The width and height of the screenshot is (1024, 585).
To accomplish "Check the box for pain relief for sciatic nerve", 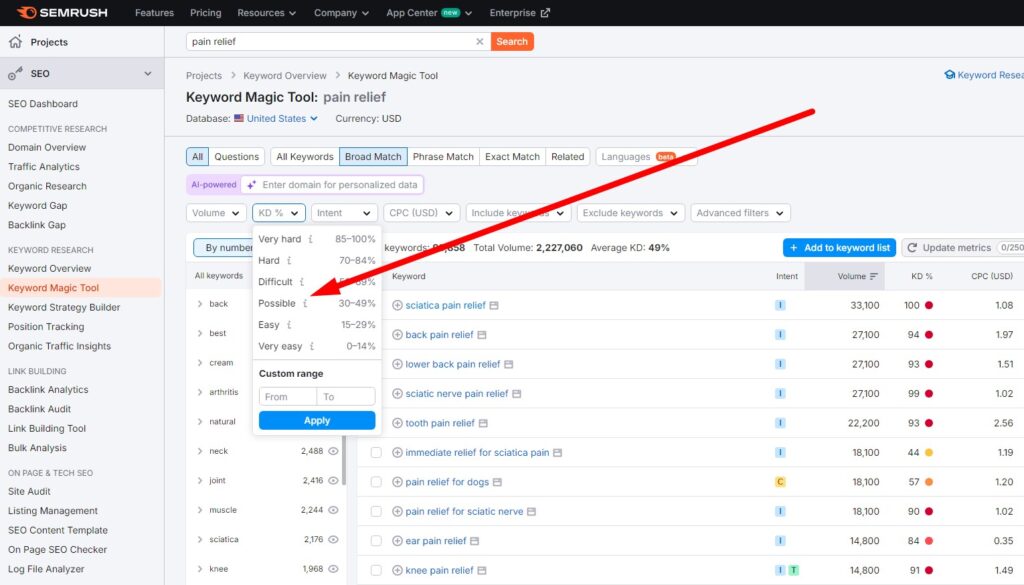I will (376, 511).
